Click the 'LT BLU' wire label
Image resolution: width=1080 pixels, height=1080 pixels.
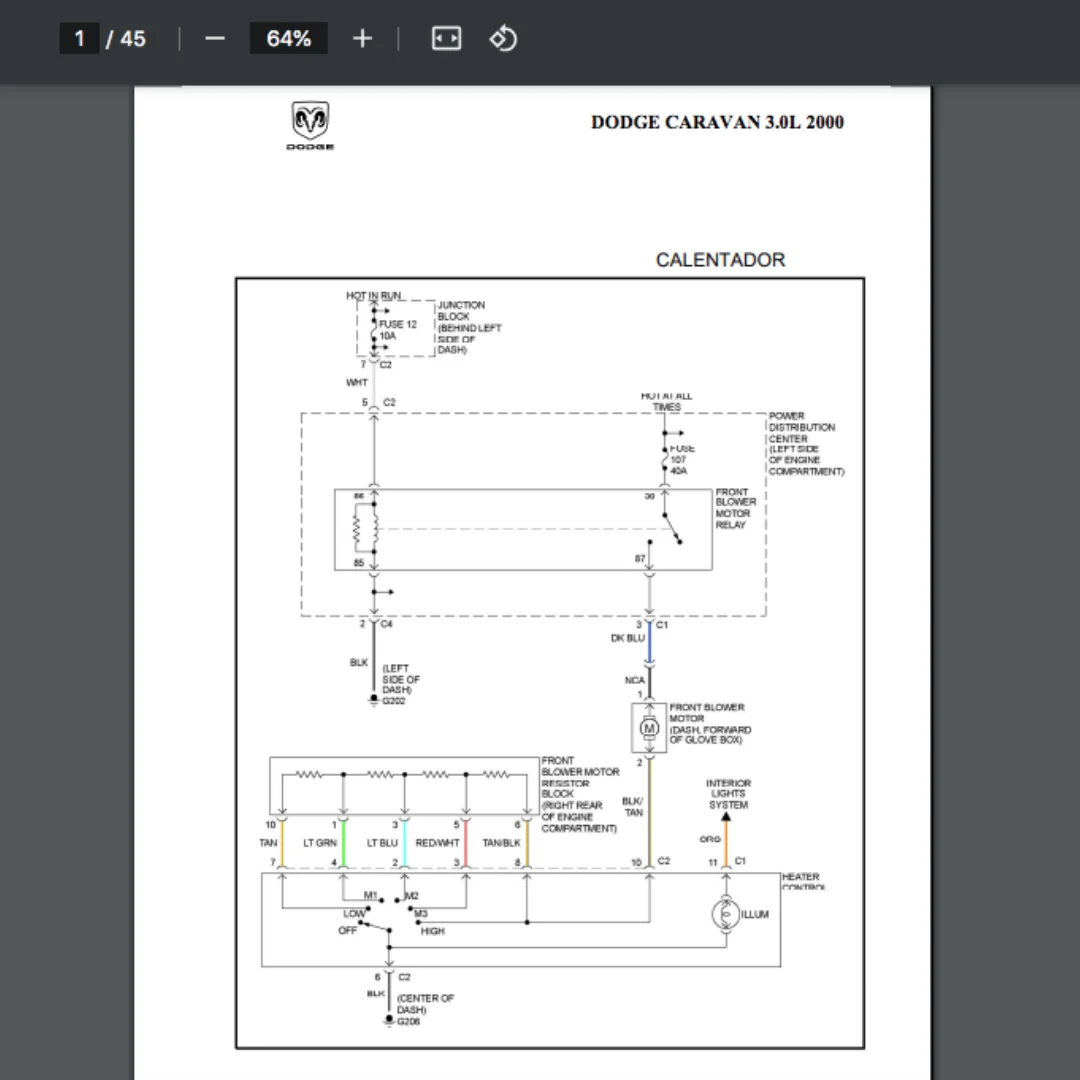(382, 843)
